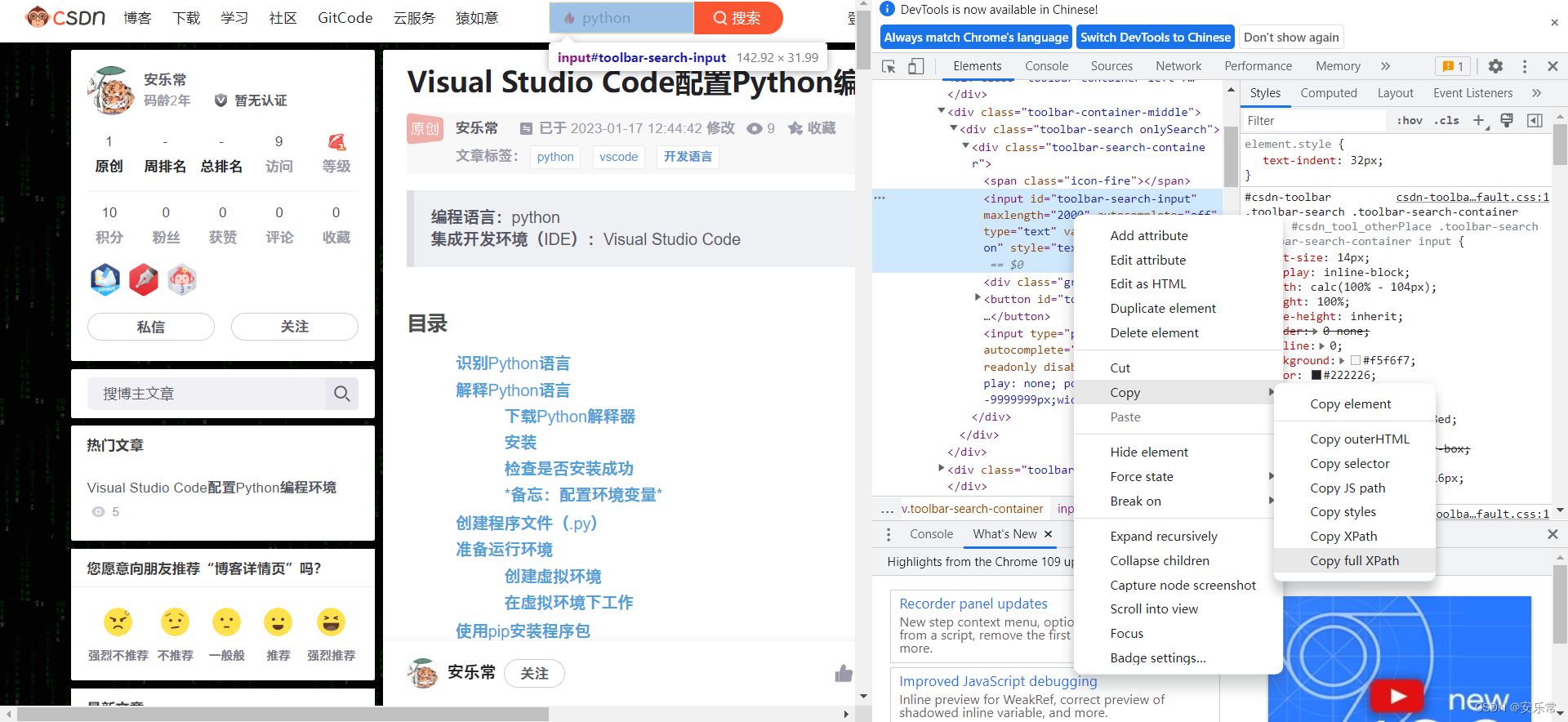Choose Hide element in context menu
The width and height of the screenshot is (1568, 722).
1148,452
